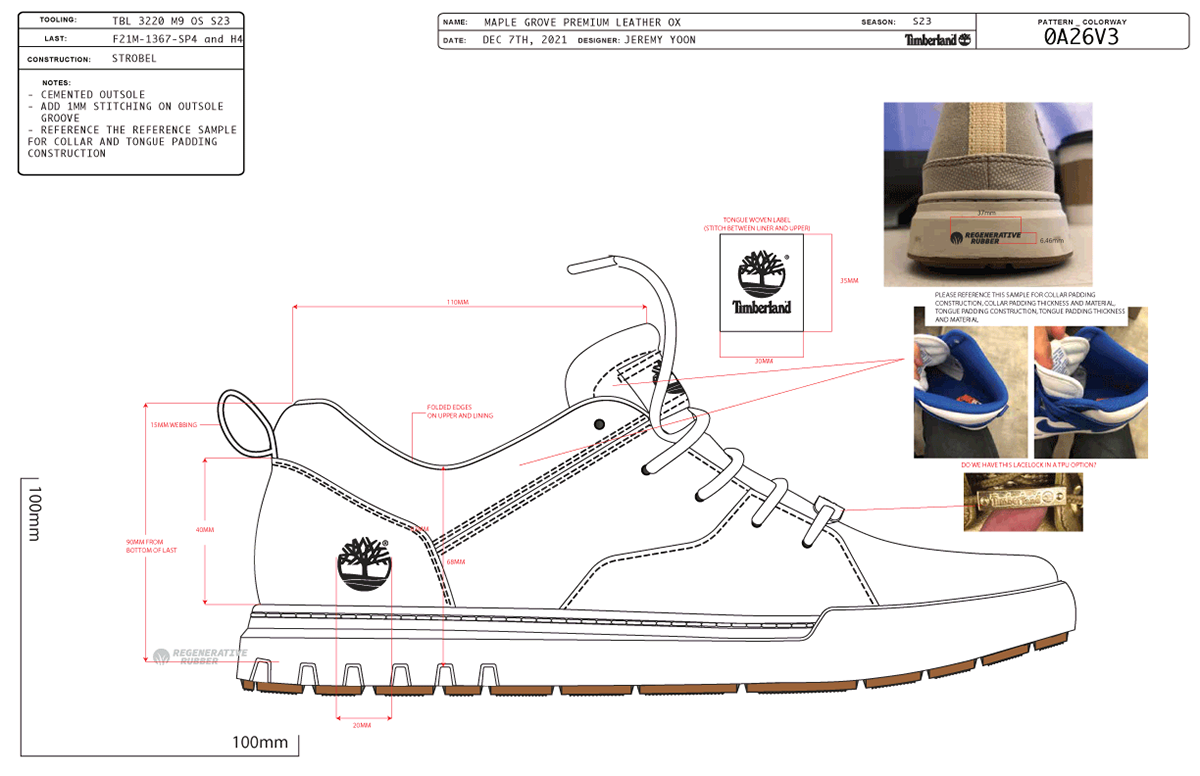Click the date DEC 7TH, 2021
The width and height of the screenshot is (1200, 776).
pyautogui.click(x=523, y=40)
